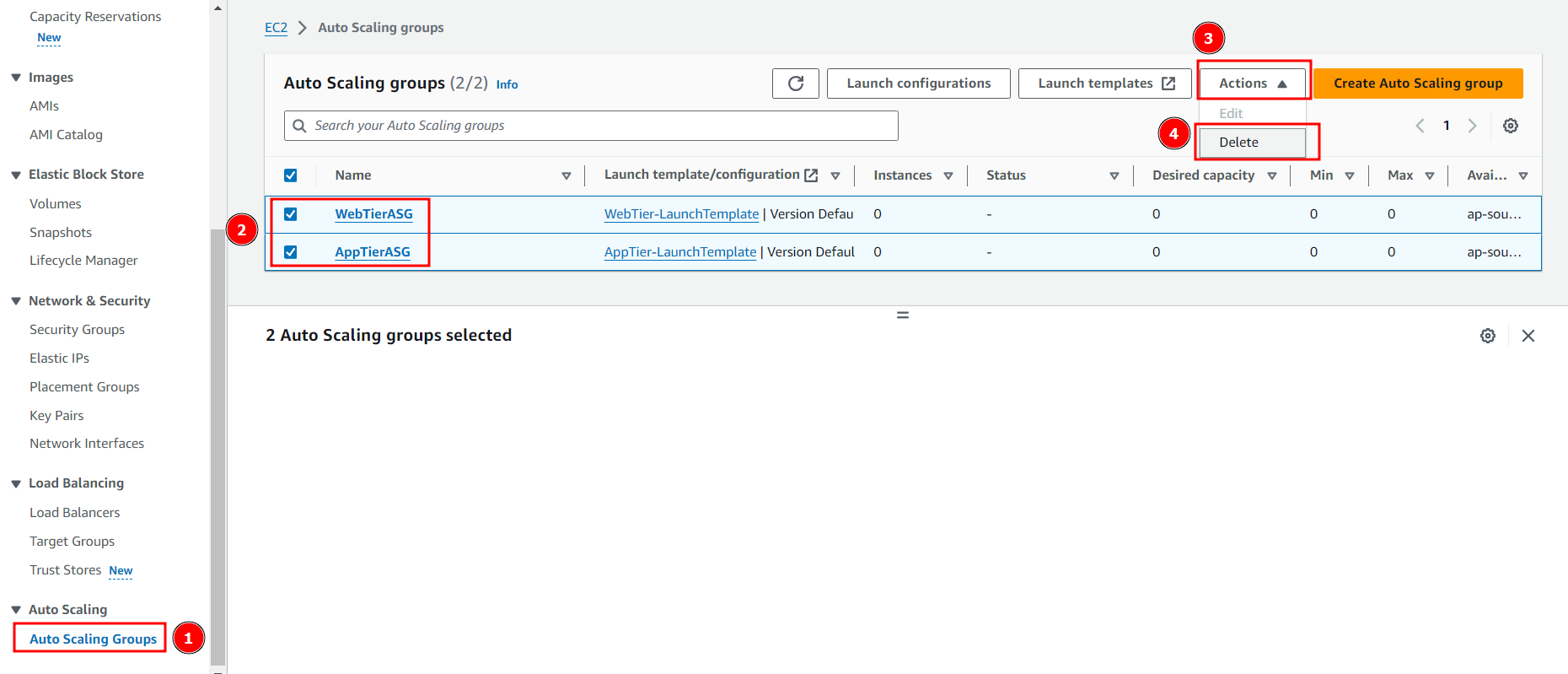Viewport: 1568px width, 674px height.
Task: Open Lifecycle Manager in sidebar
Action: tap(83, 261)
